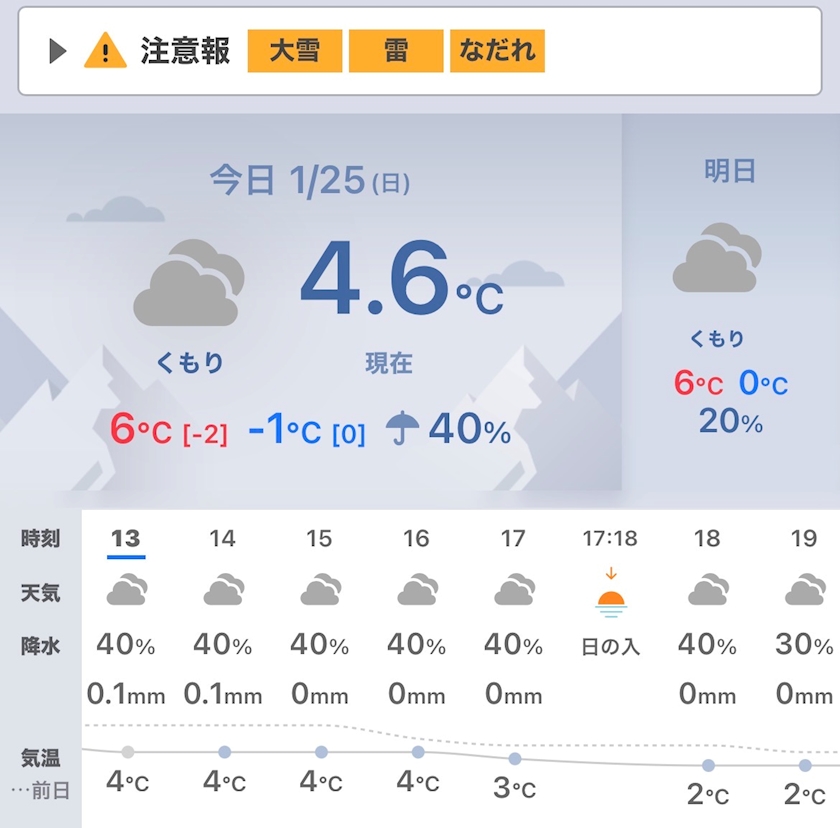Click the 16 o'clock cloud icon
This screenshot has height=828, width=840.
417,590
